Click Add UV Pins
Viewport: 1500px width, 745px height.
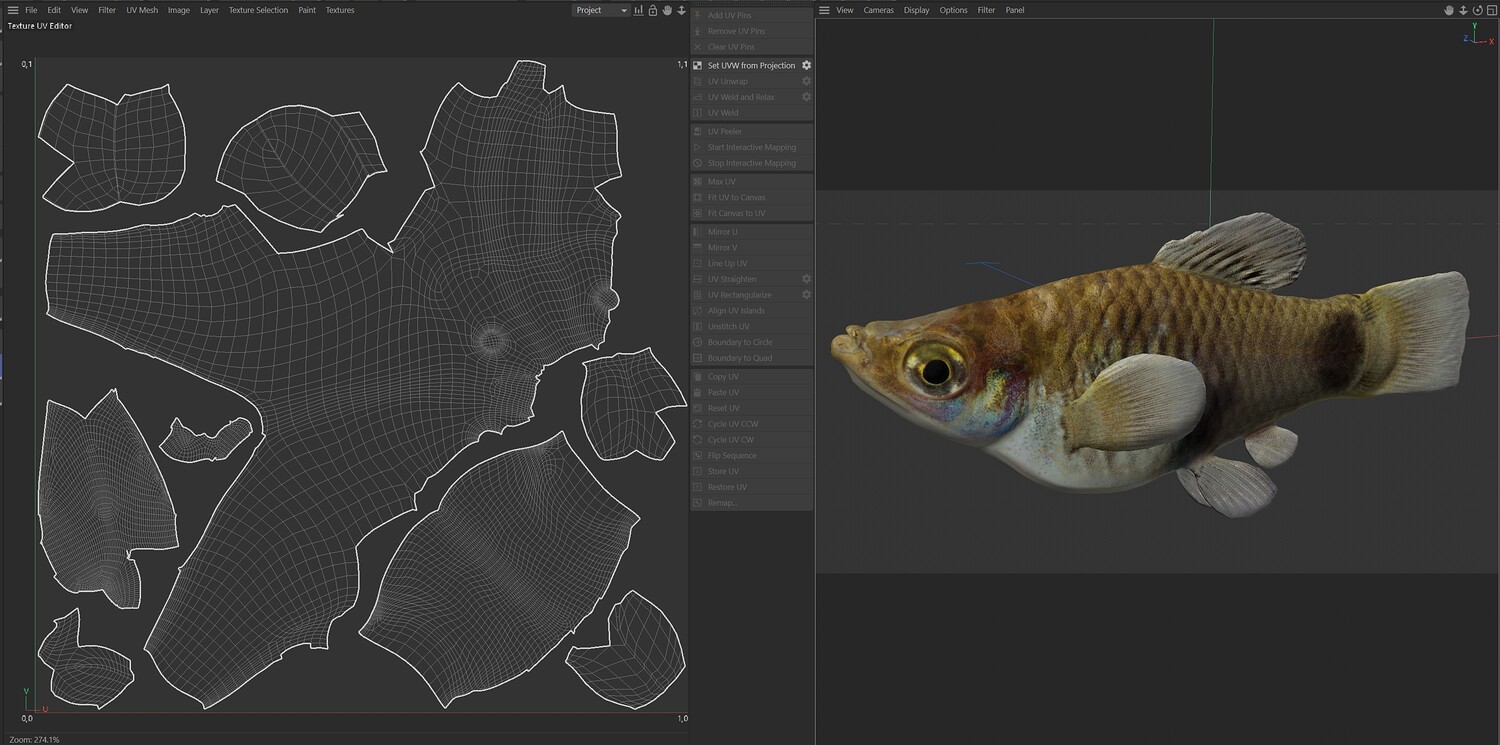pyautogui.click(x=751, y=15)
